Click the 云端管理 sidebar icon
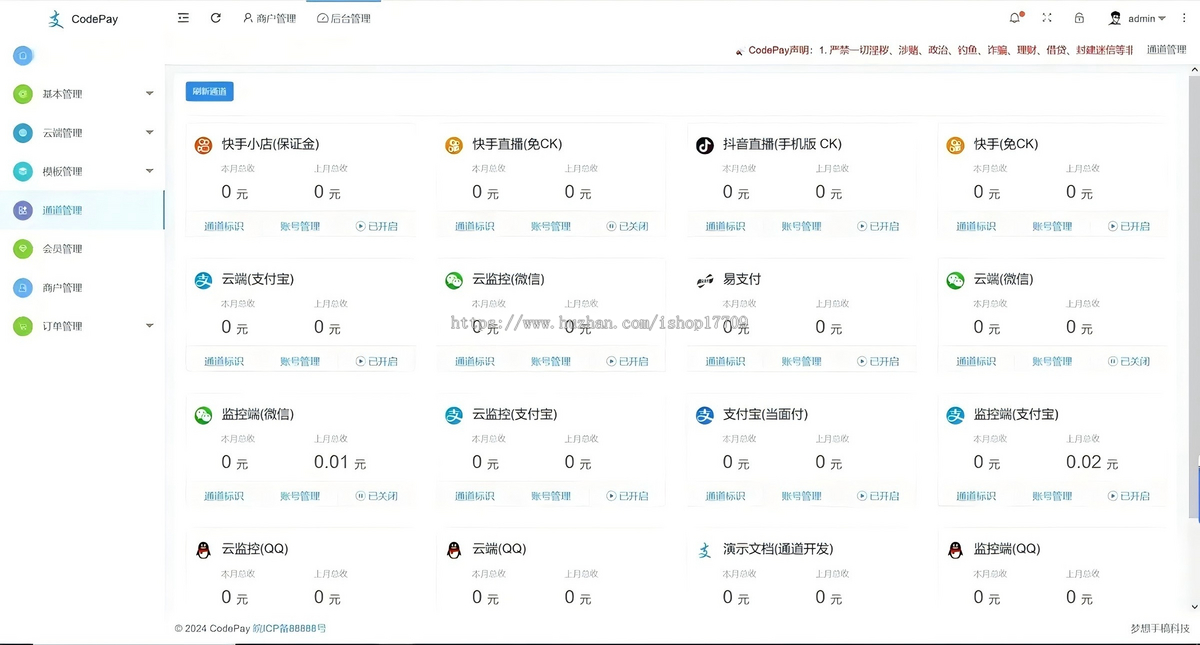 click(x=23, y=133)
